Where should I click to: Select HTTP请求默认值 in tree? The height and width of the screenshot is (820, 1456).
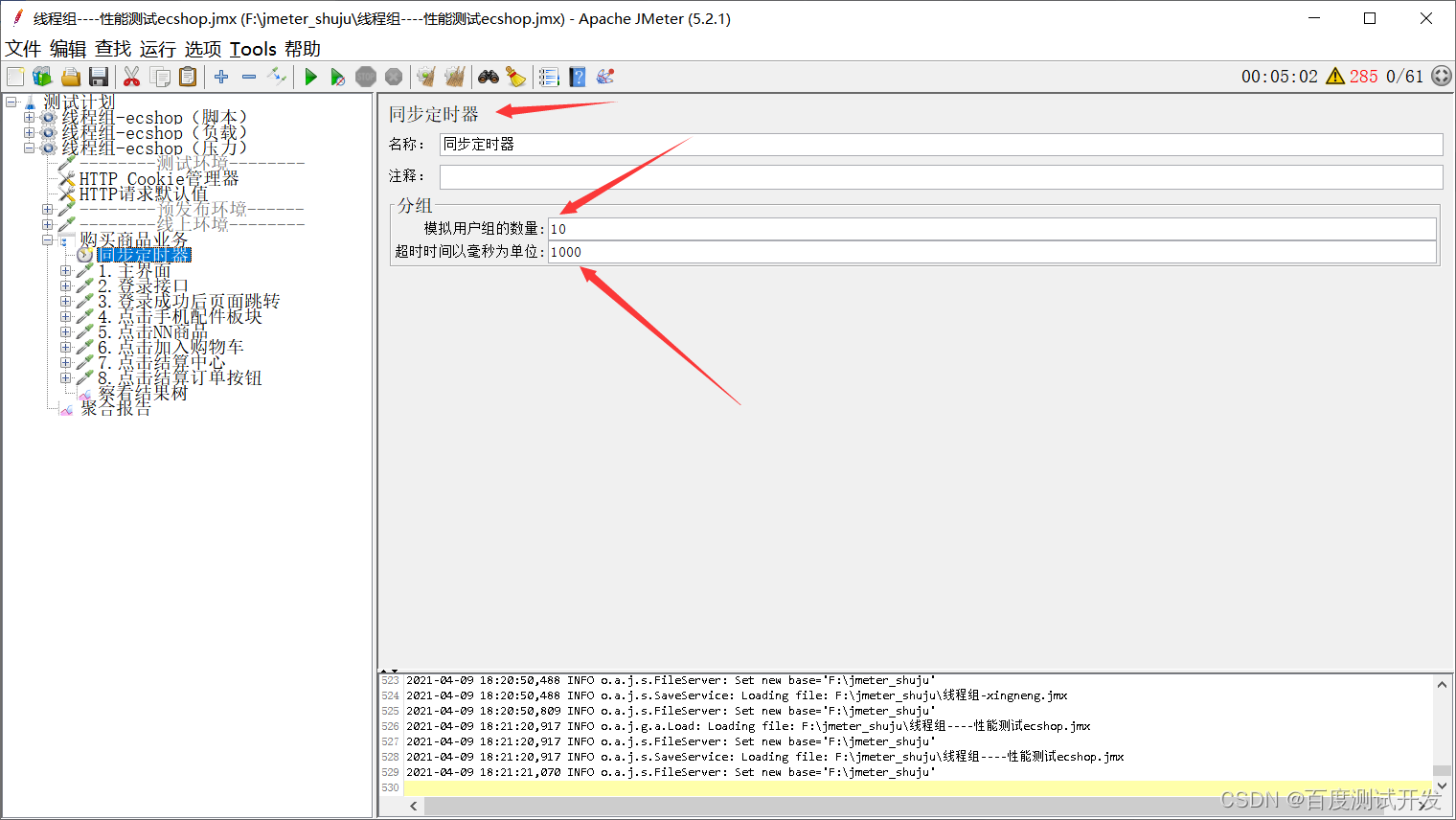(x=143, y=194)
